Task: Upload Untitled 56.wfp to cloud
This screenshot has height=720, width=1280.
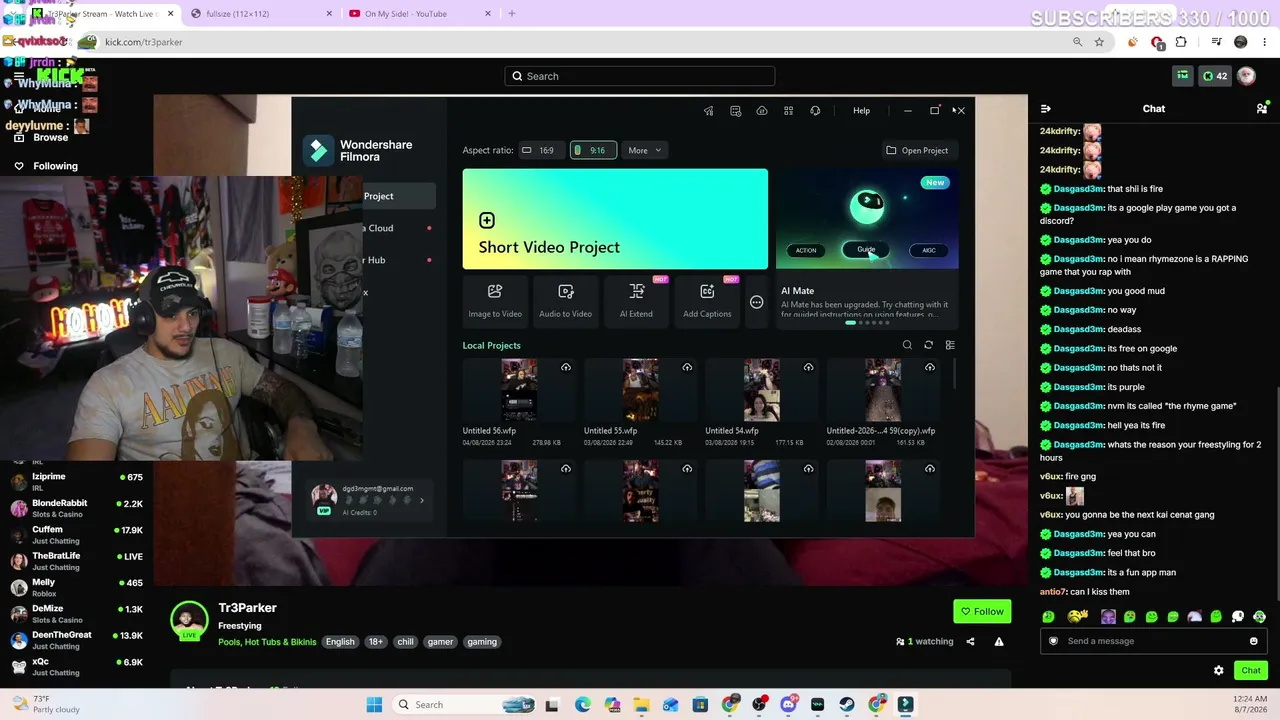Action: point(566,368)
